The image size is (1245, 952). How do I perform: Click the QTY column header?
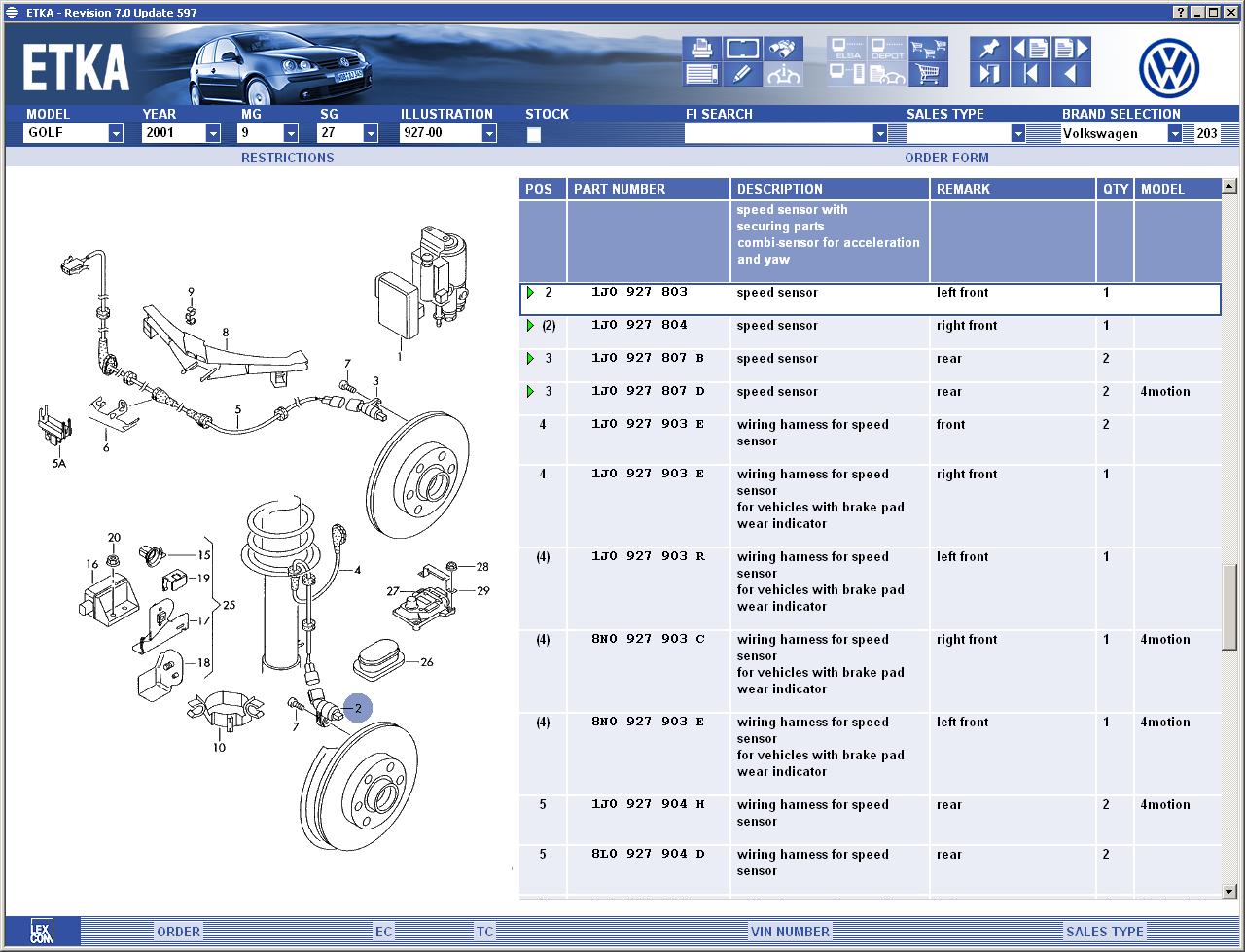pyautogui.click(x=1116, y=189)
